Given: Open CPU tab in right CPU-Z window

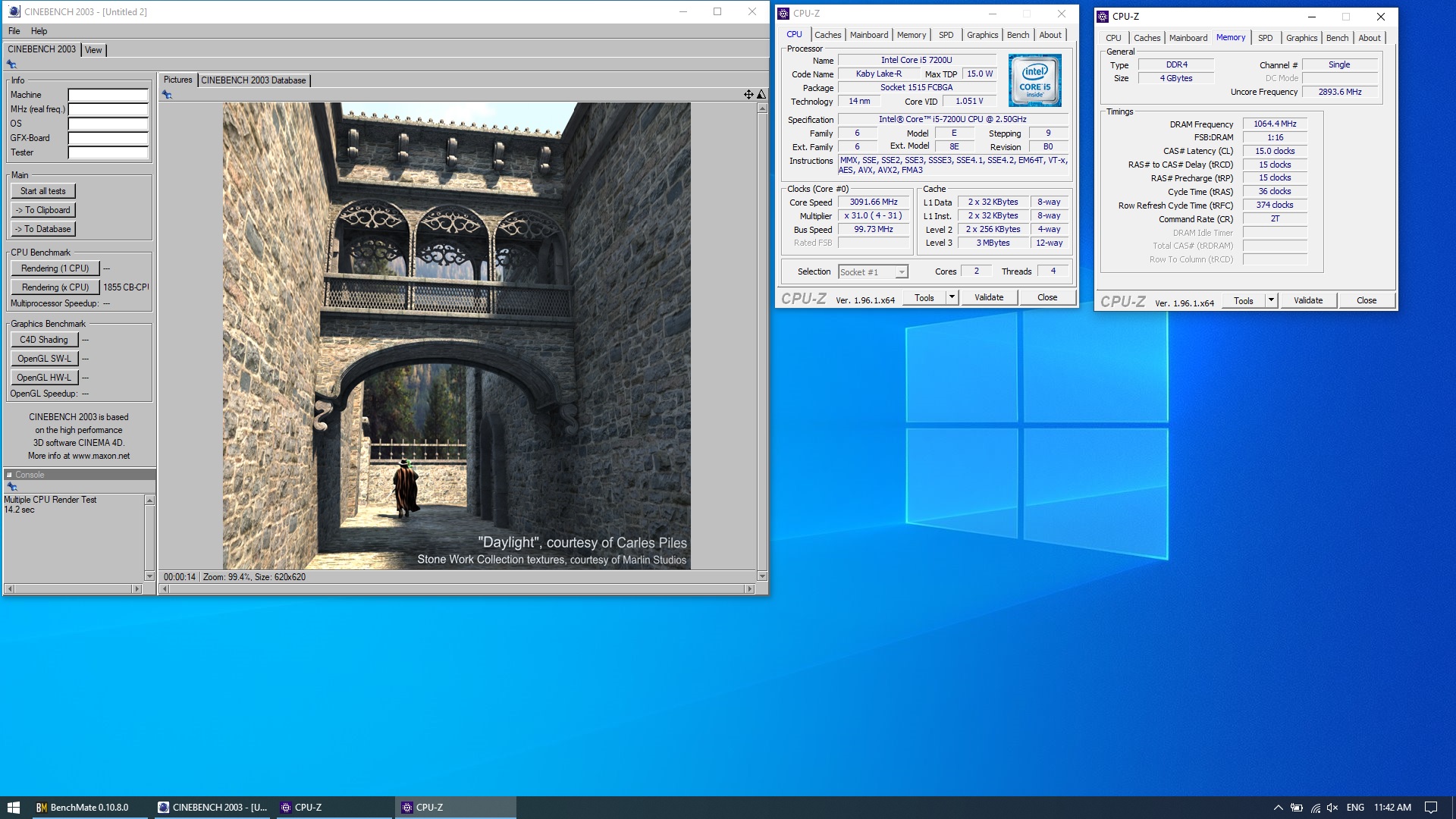Looking at the screenshot, I should [1113, 38].
